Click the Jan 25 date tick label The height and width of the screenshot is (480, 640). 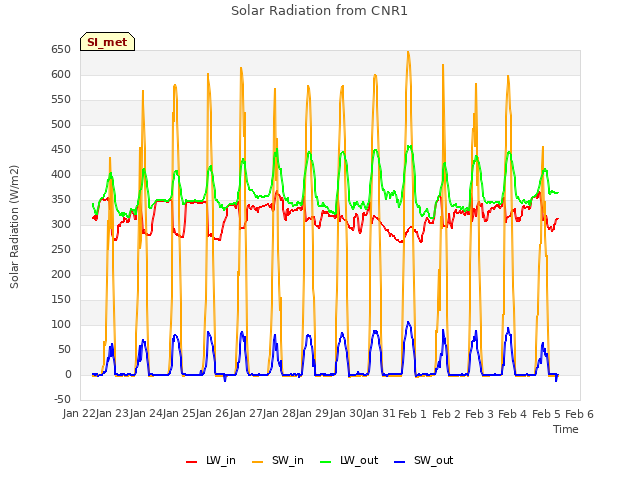click(x=179, y=413)
